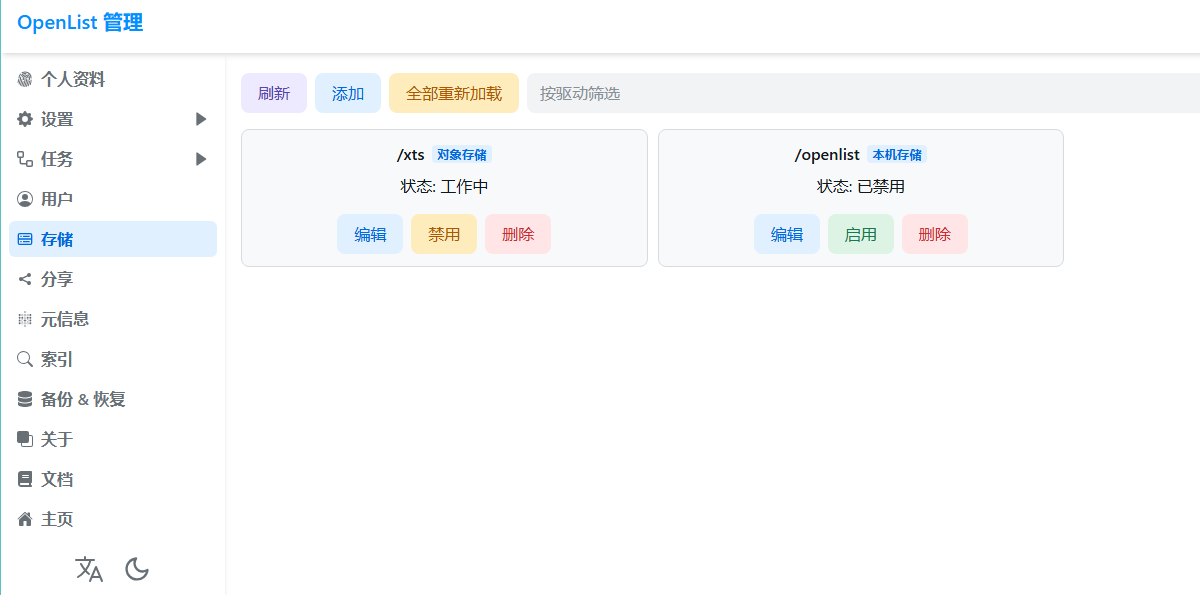Go to the 元信息 menu item
The height and width of the screenshot is (595, 1200).
[x=65, y=319]
